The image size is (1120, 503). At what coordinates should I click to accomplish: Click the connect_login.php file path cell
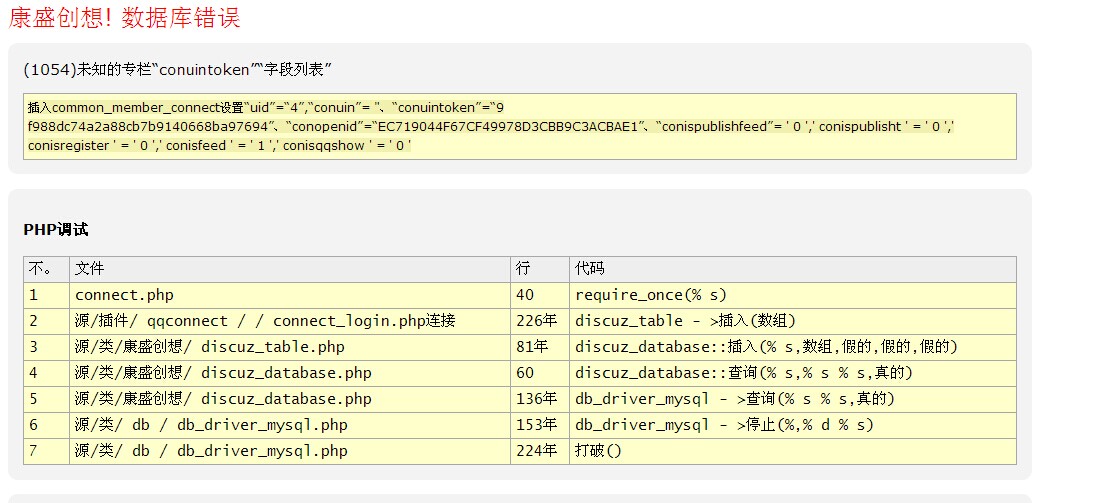click(265, 321)
